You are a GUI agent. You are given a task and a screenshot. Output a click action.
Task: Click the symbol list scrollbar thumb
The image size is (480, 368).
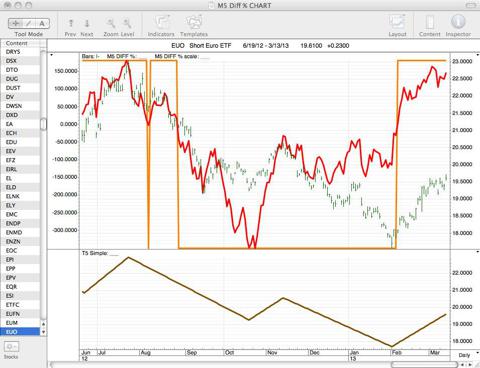pos(43,124)
